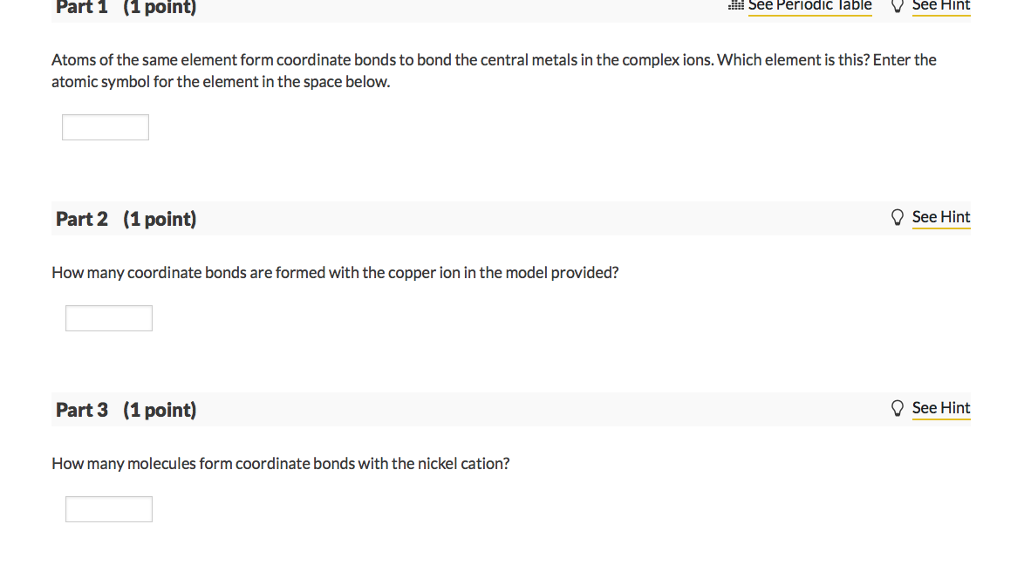Select the Part 1 header
The image size is (1024, 572).
point(81,8)
